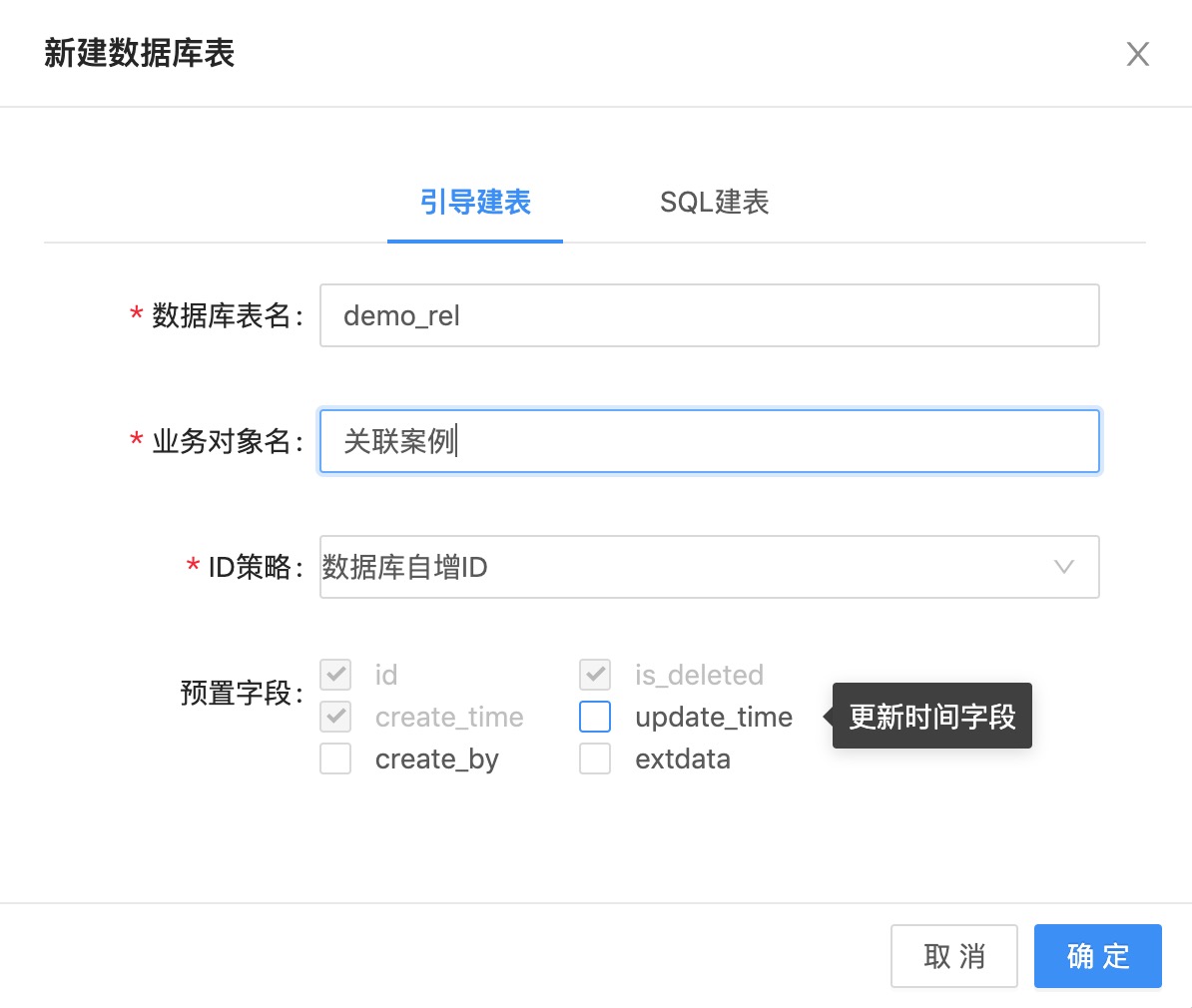Click the update_time label text
This screenshot has height=1008, width=1192.
click(714, 717)
